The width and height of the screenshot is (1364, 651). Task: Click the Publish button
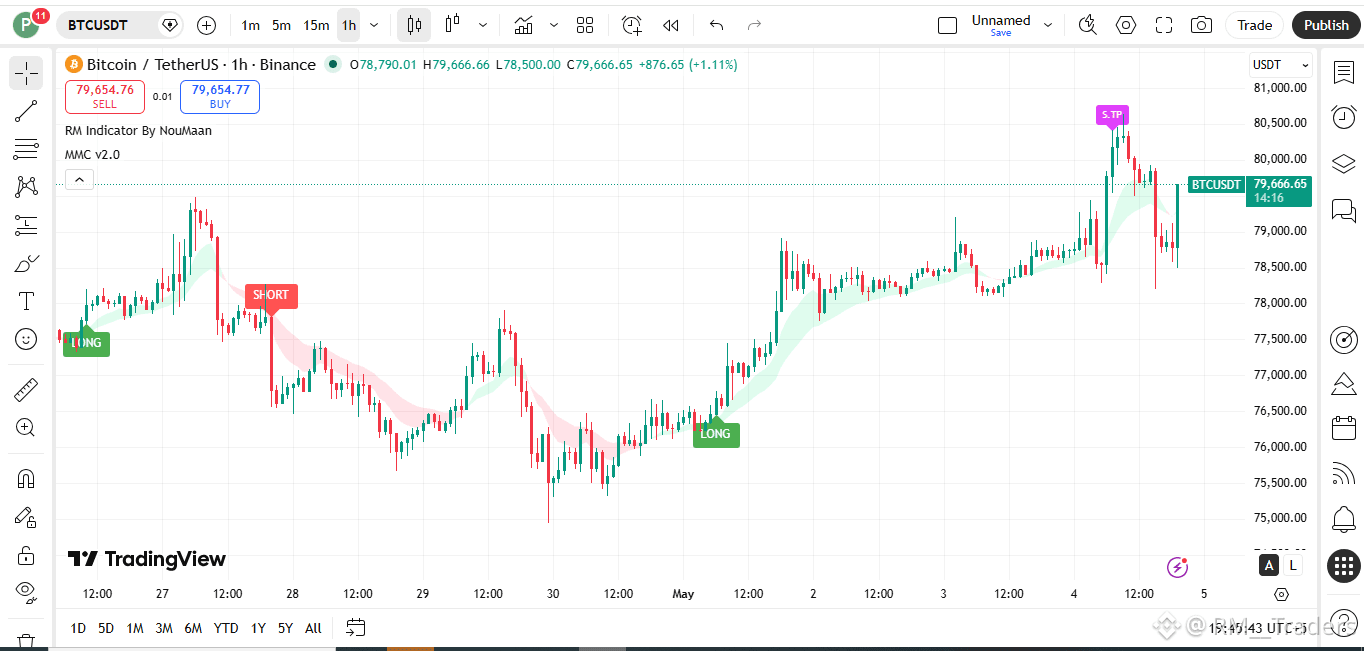1326,25
